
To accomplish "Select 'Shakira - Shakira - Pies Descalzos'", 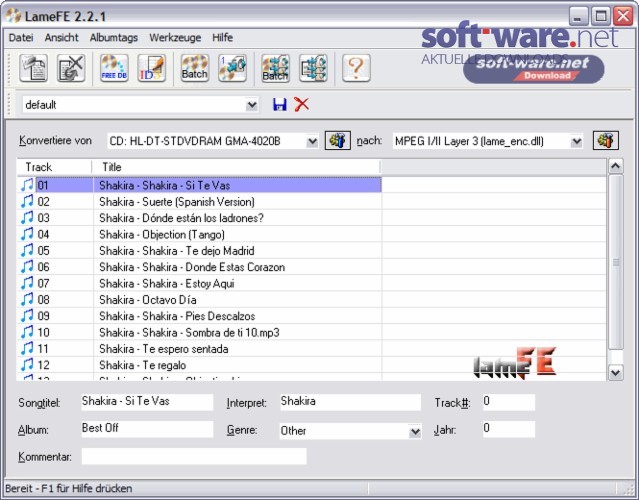I will (177, 316).
